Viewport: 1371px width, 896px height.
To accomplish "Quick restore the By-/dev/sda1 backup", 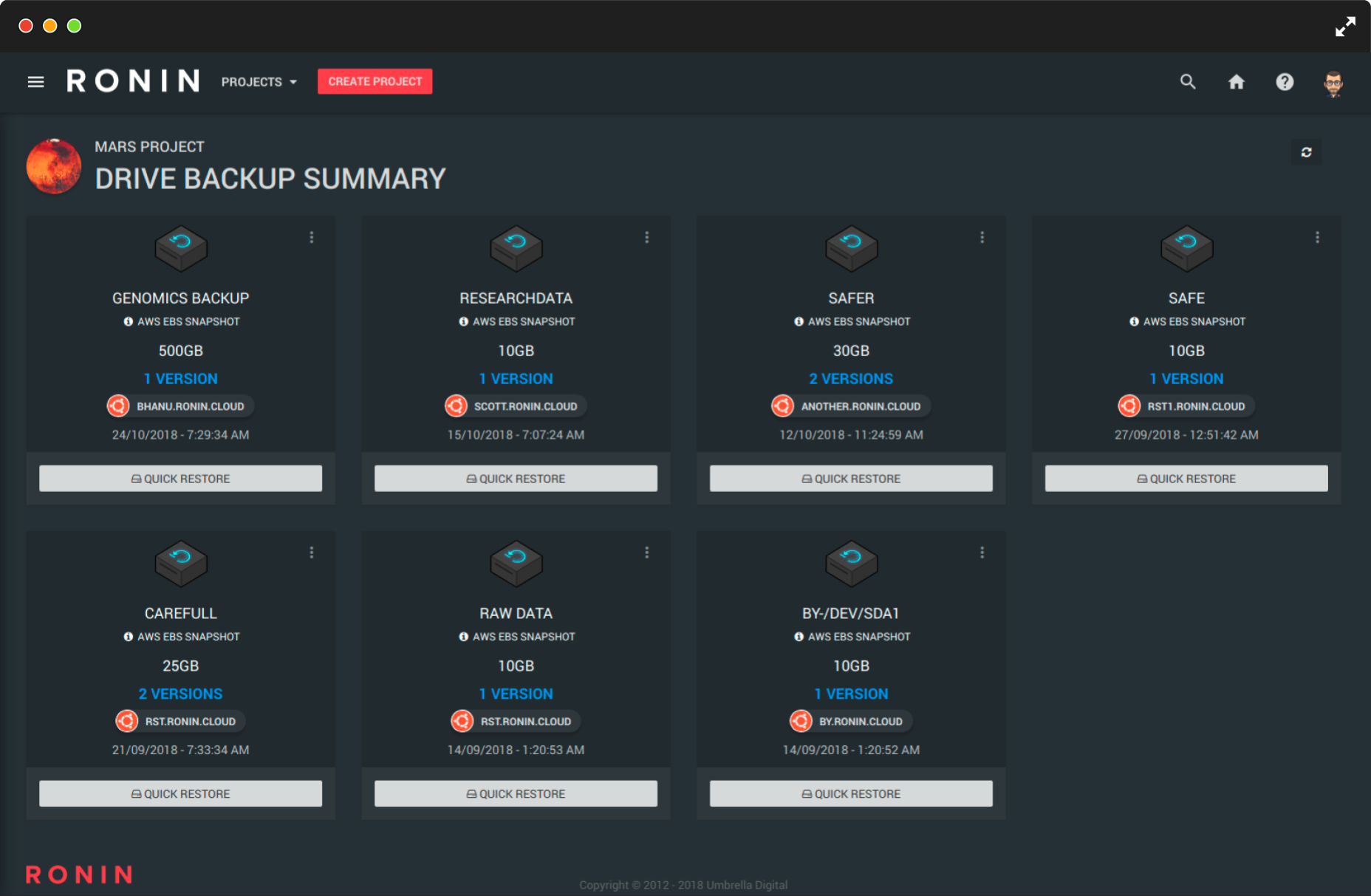I will pos(851,793).
